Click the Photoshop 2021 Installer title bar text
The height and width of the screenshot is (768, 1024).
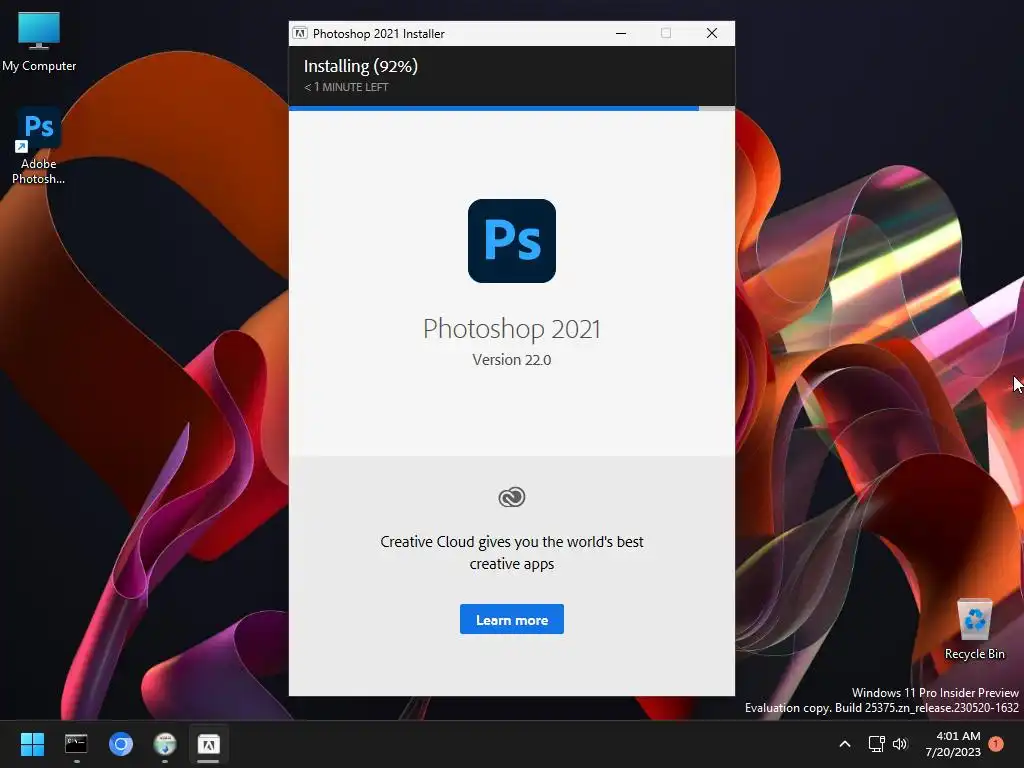(x=378, y=34)
